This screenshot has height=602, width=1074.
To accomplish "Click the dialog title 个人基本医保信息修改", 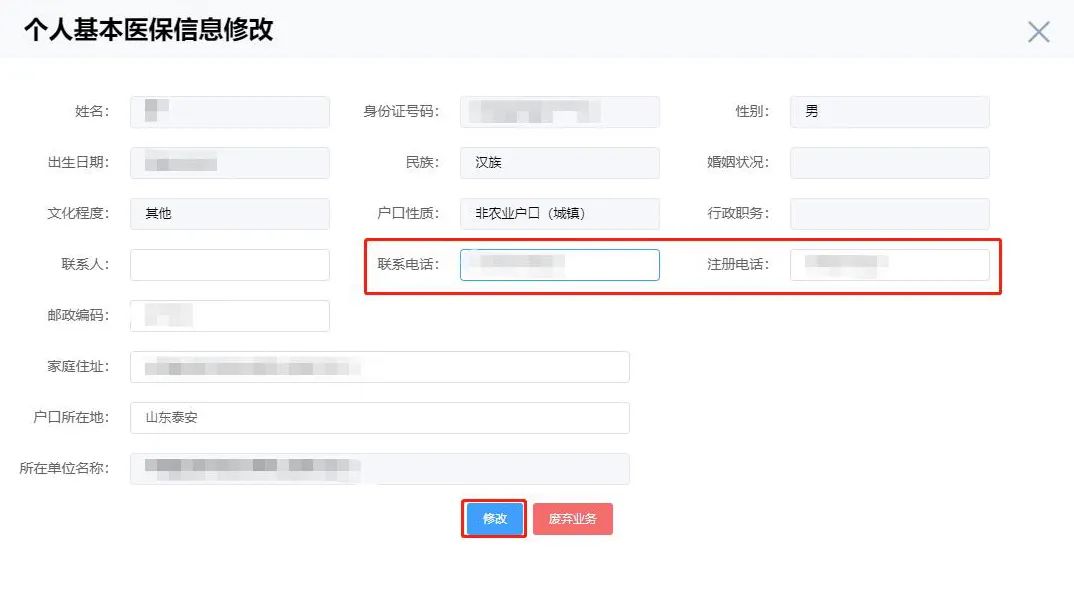I will [x=148, y=30].
